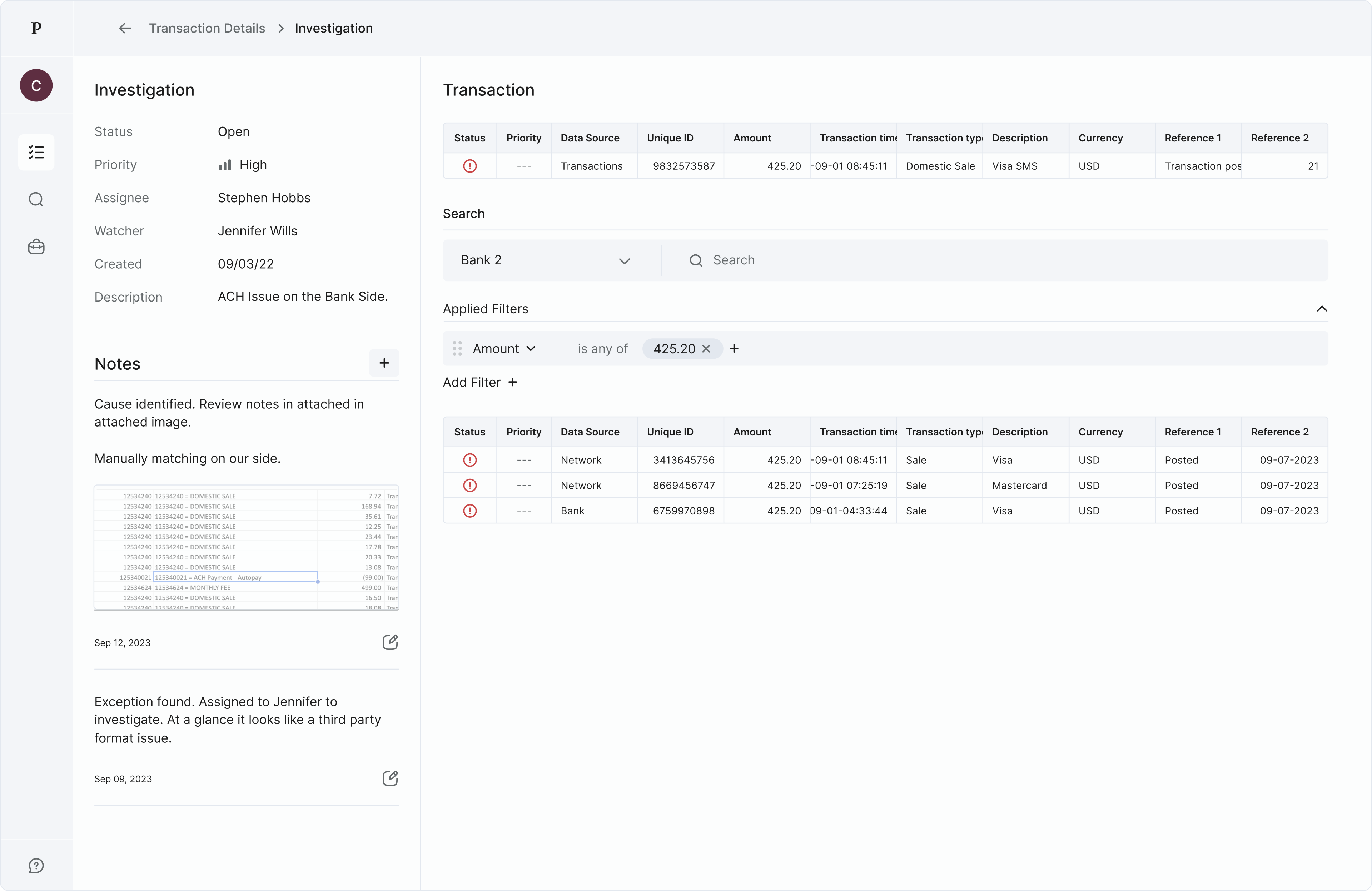Click Add Filter button
Screen dimensions: 1372x891
pos(479,382)
